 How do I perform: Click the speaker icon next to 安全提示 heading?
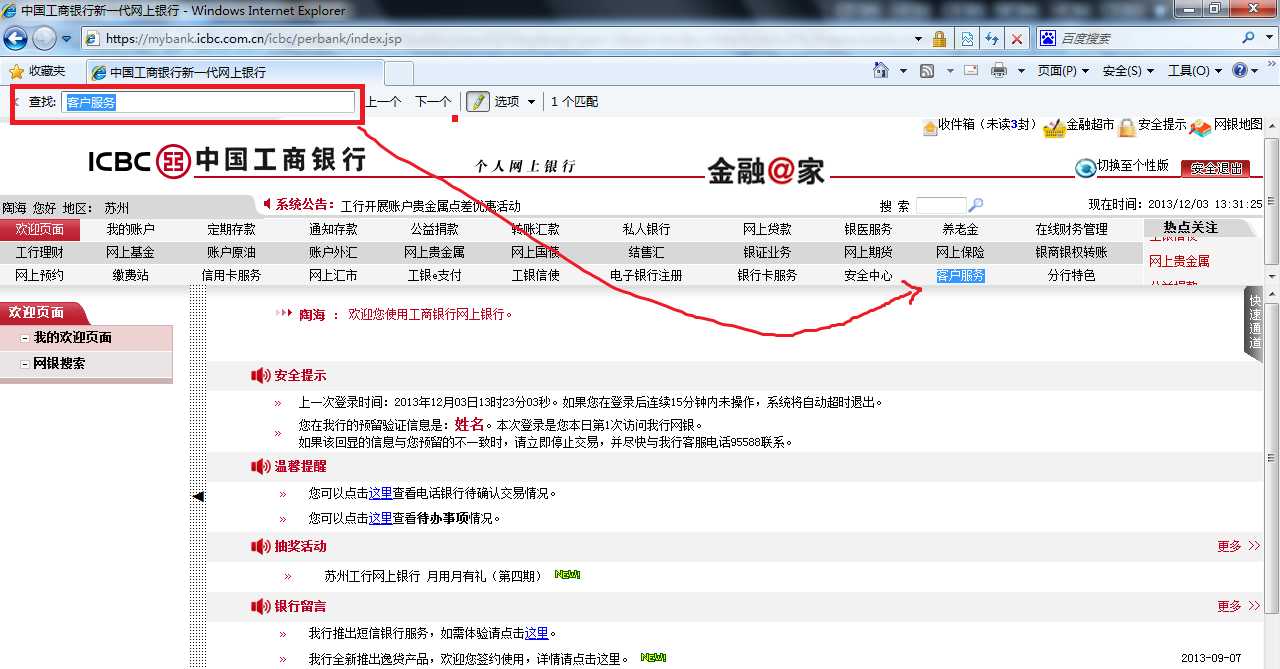[x=260, y=376]
